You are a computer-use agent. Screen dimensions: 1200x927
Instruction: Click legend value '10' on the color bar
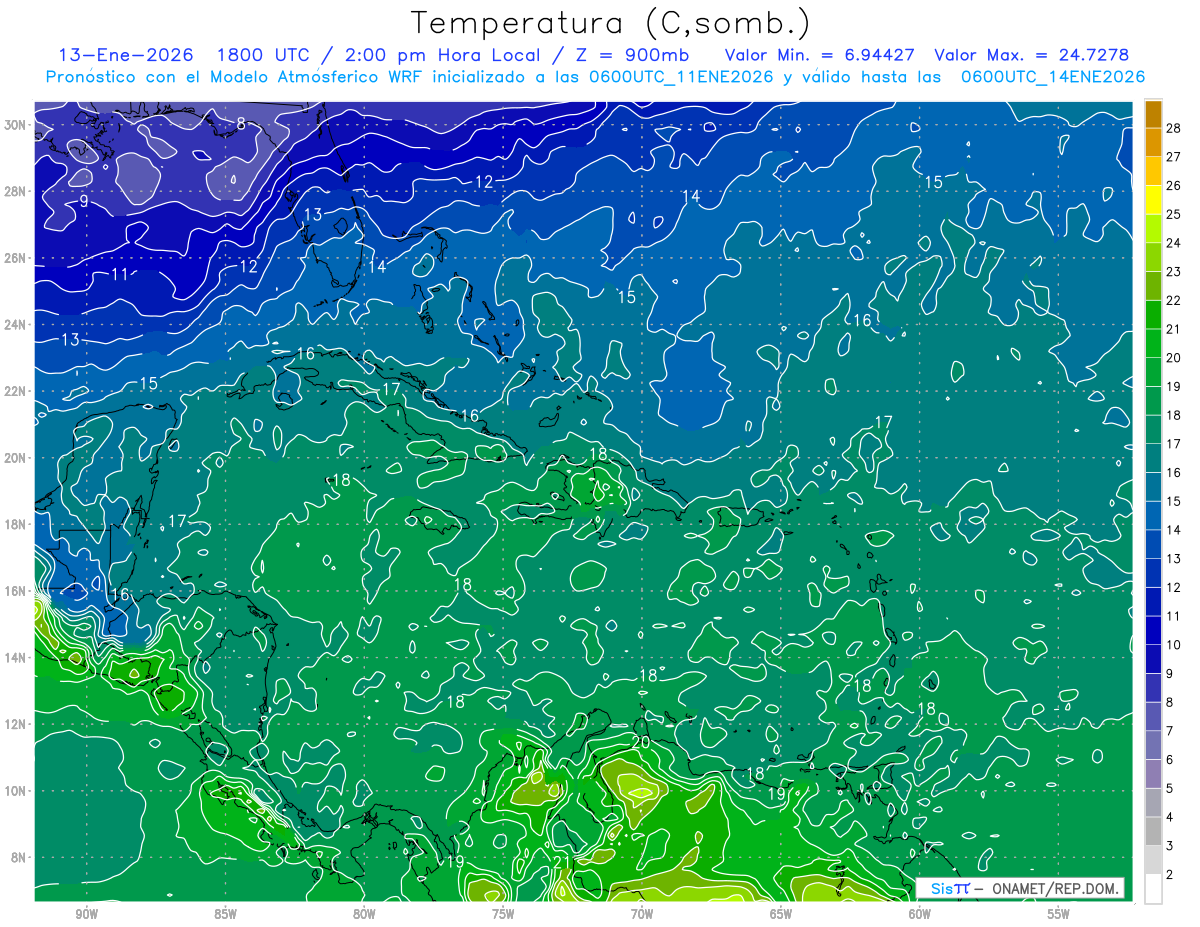(x=1174, y=645)
